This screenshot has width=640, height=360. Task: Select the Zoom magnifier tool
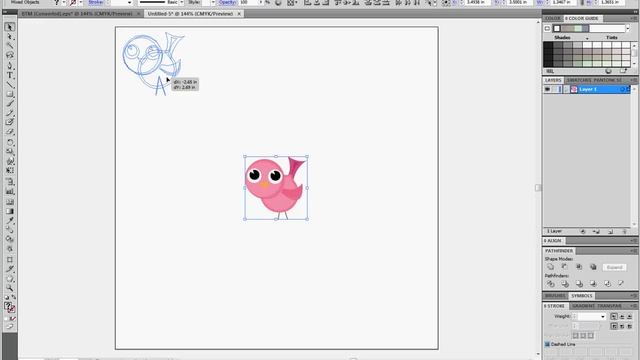click(10, 288)
